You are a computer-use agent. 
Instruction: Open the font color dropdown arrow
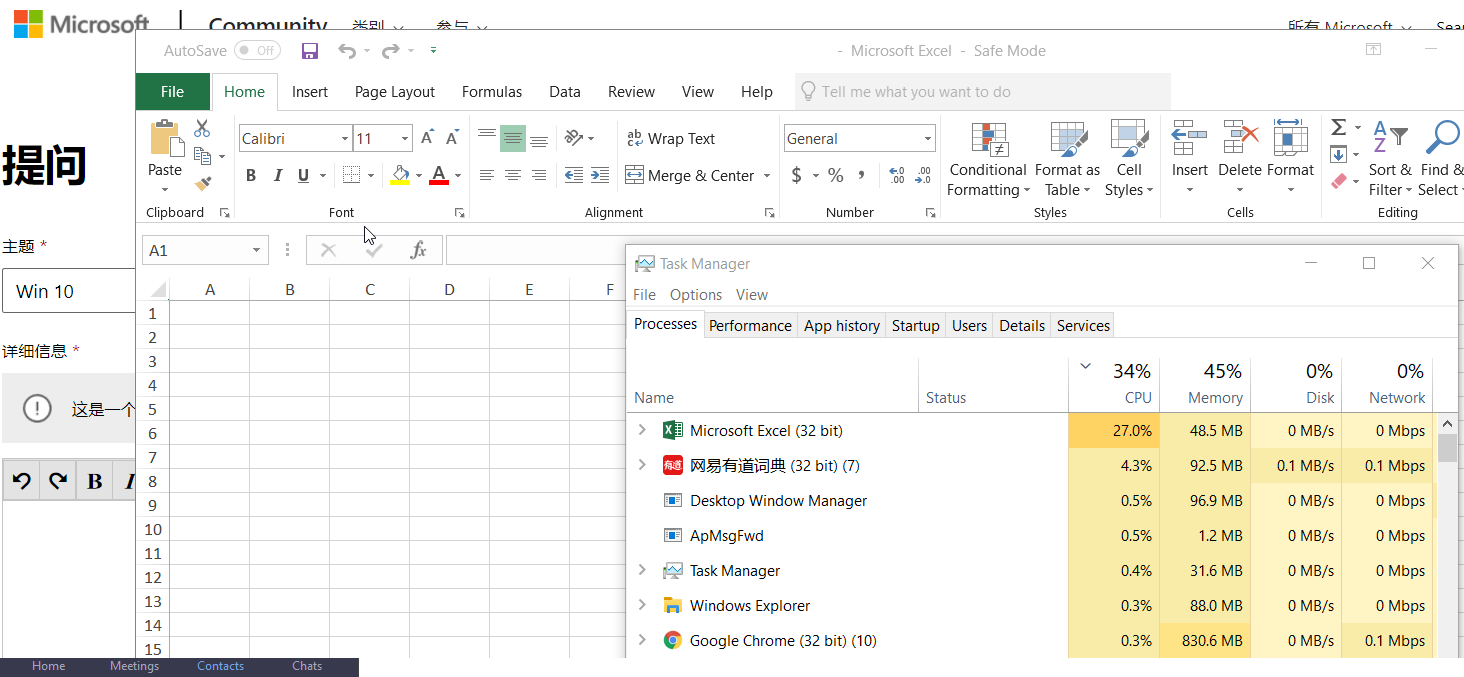[x=458, y=175]
